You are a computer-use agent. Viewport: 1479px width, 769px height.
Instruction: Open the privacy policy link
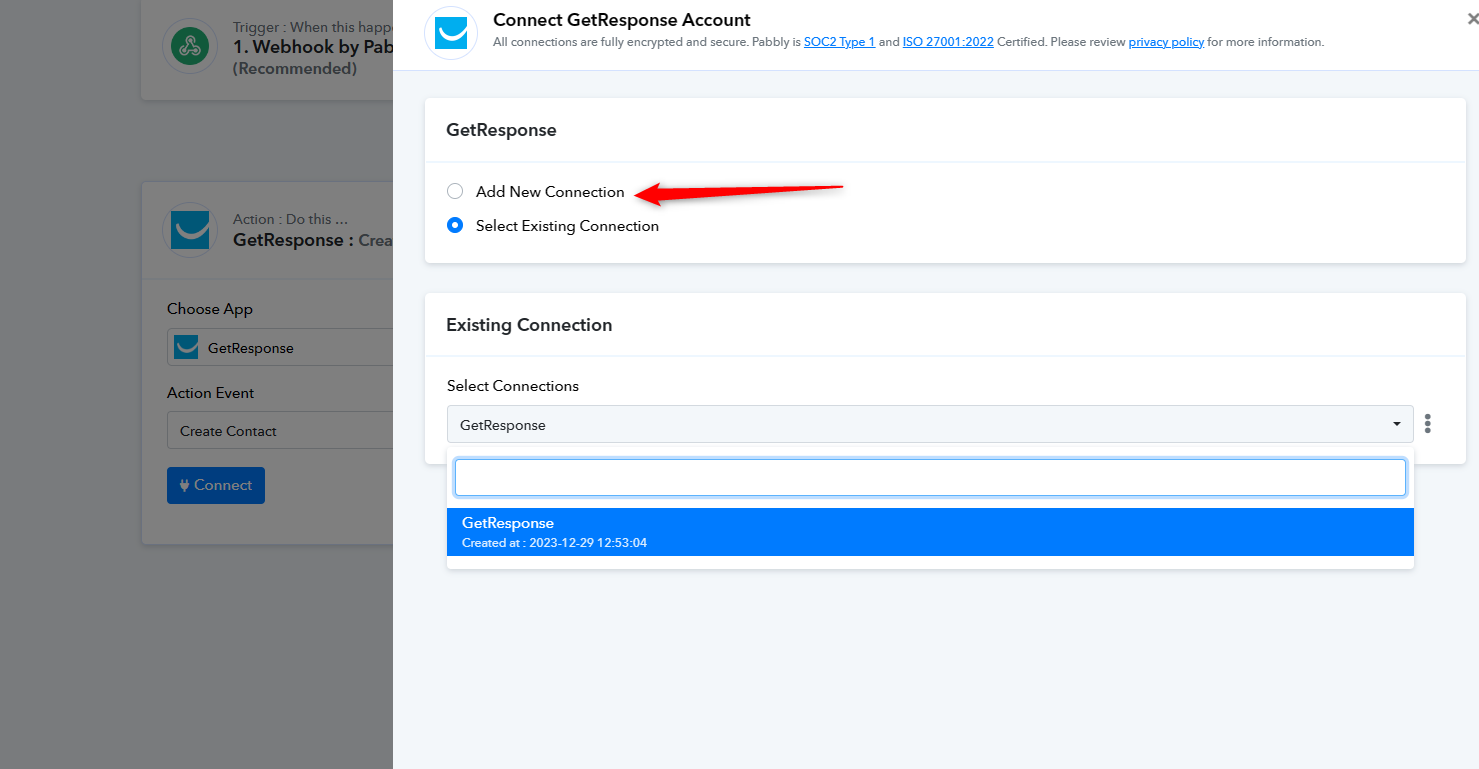[1166, 42]
